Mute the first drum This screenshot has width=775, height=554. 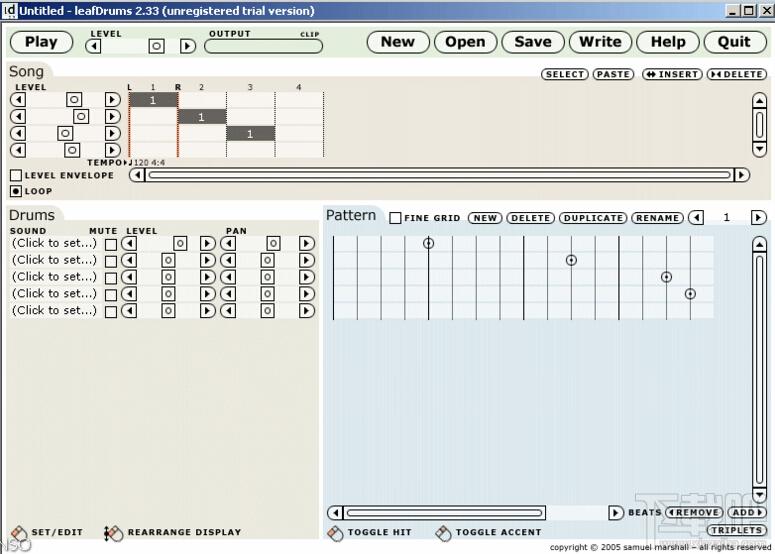click(x=111, y=244)
